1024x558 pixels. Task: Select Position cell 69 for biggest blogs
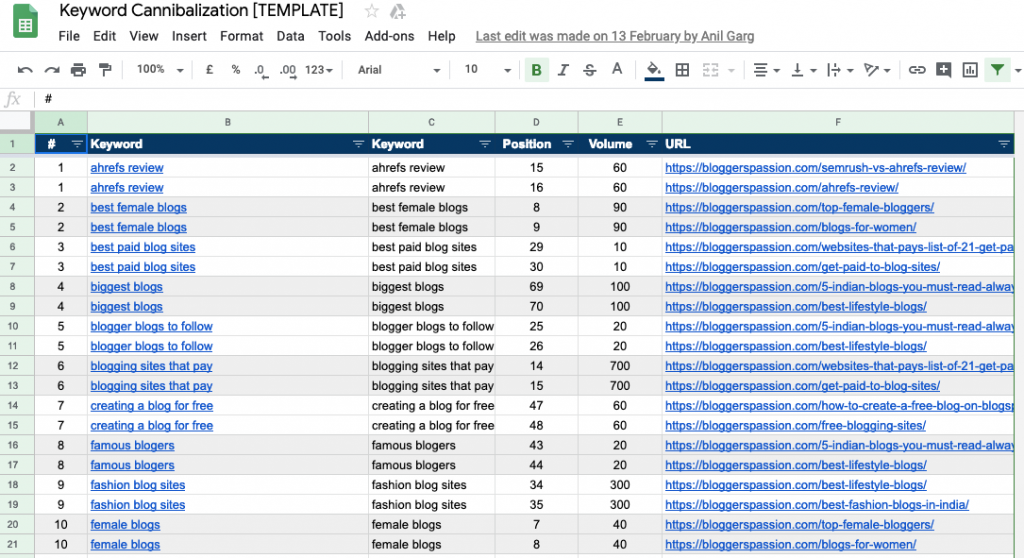[536, 287]
